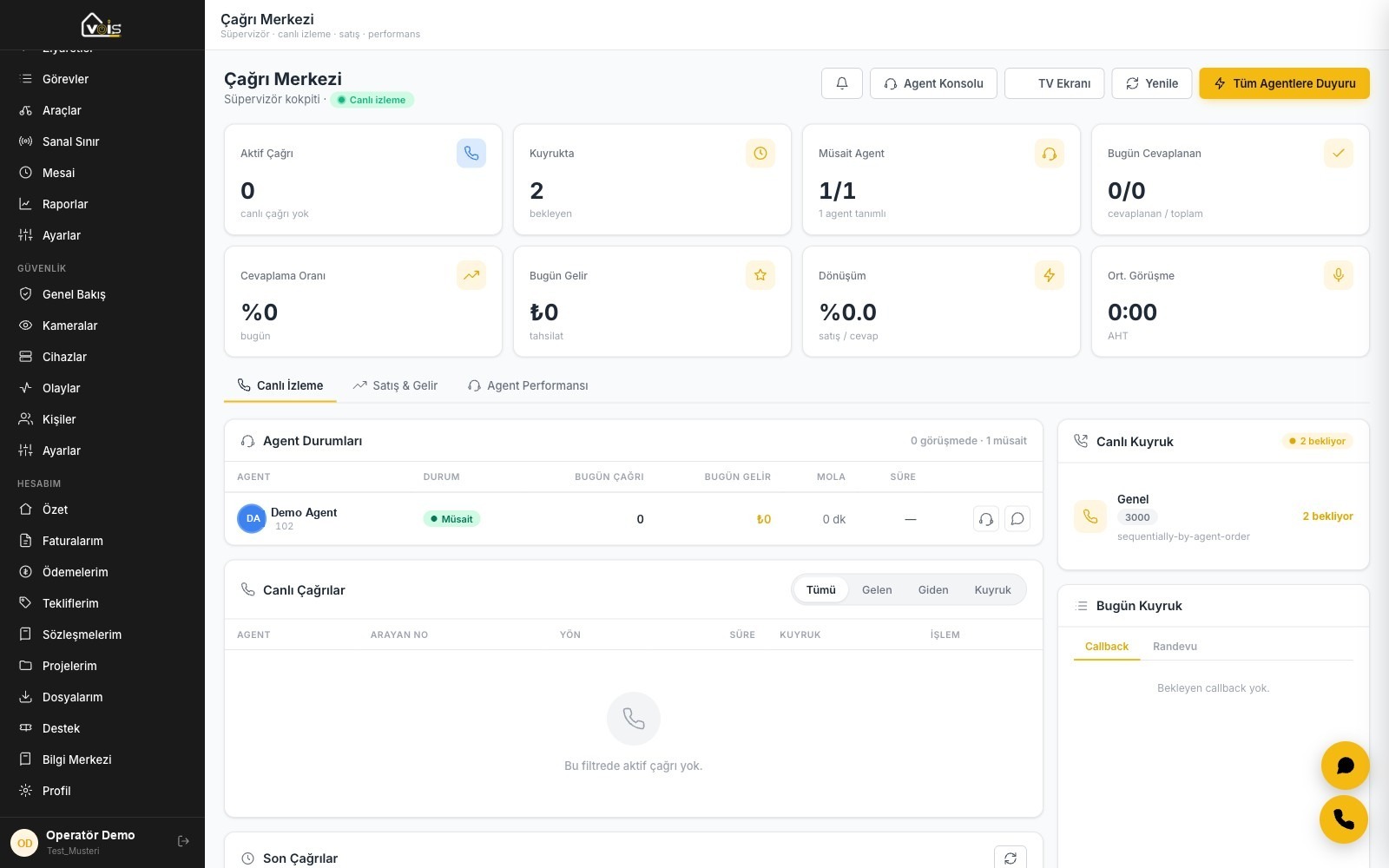Screen dimensions: 1389x868
Task: Select the Kuyruk call filter
Action: [992, 589]
